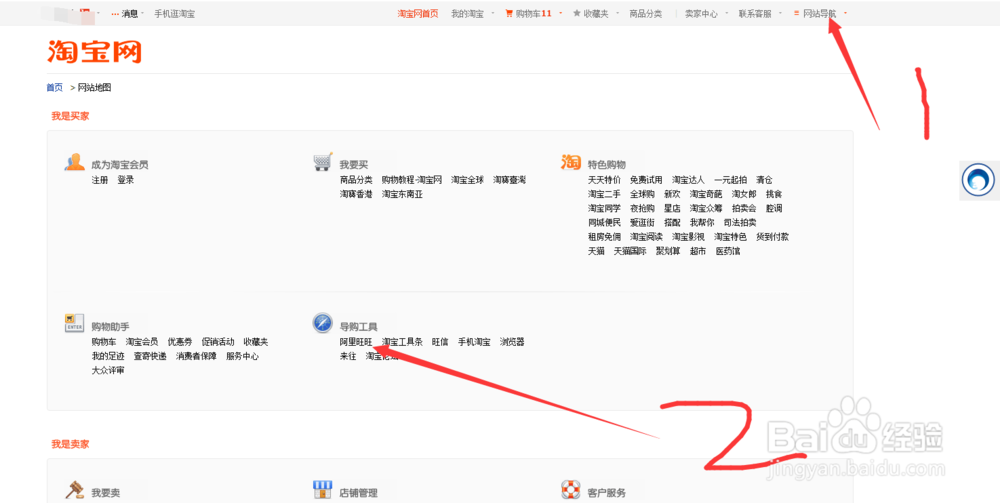Open the 医药馆 link
The image size is (1000, 503).
728,251
